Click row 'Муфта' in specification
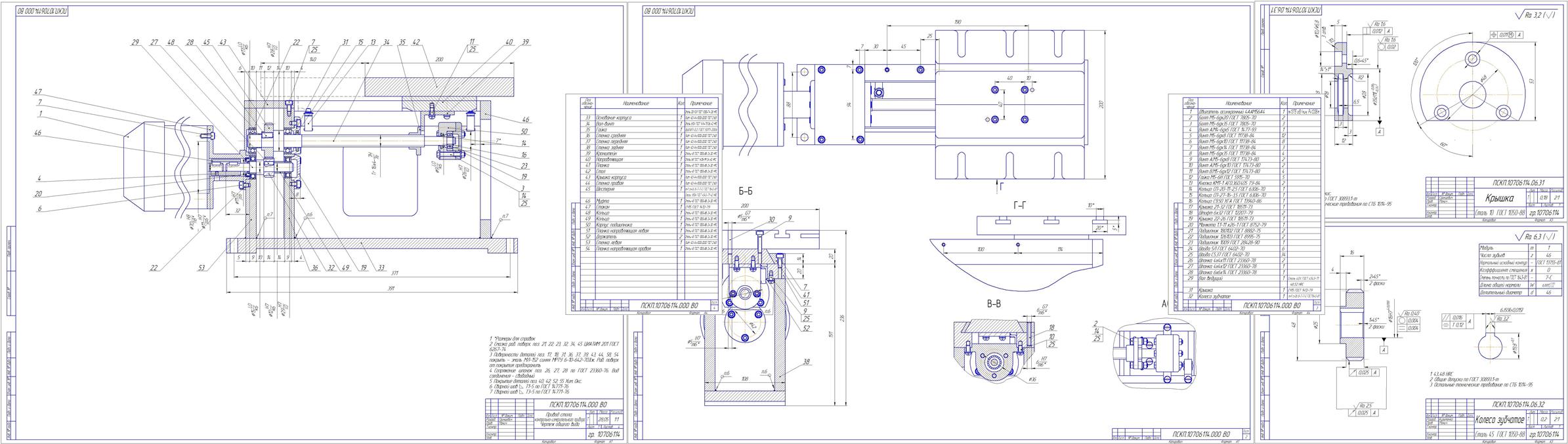The height and width of the screenshot is (444, 1568). (x=649, y=201)
